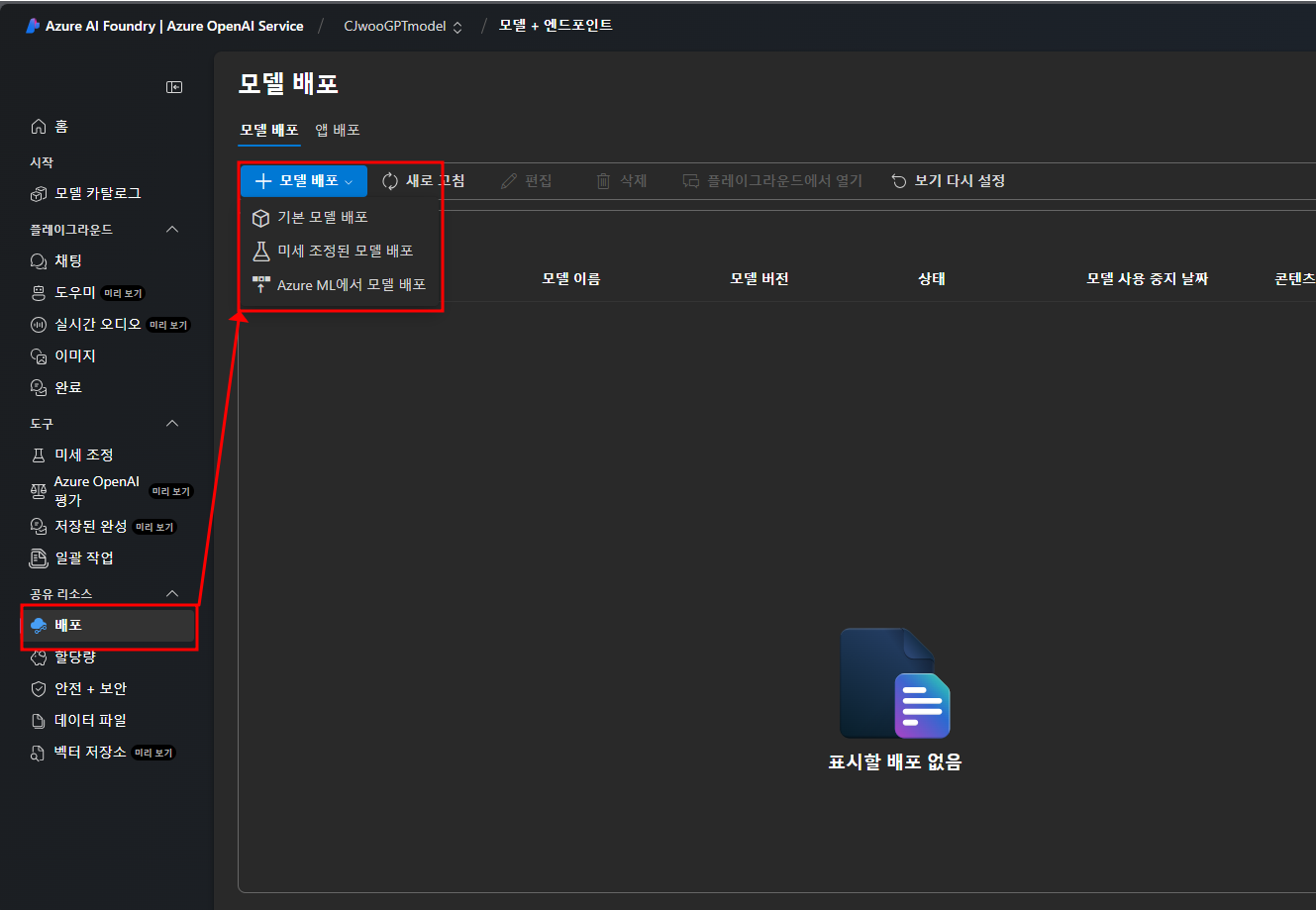Click the 모델 배포 page heading

pyautogui.click(x=288, y=84)
